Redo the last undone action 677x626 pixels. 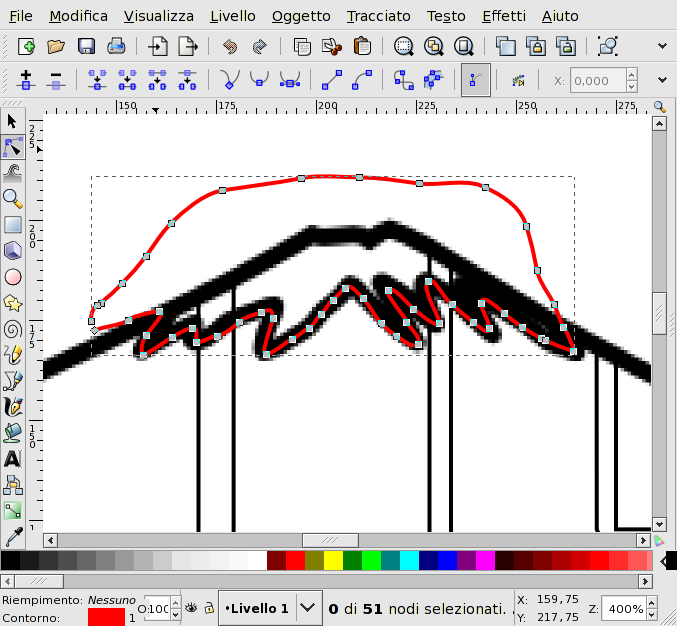coord(259,46)
